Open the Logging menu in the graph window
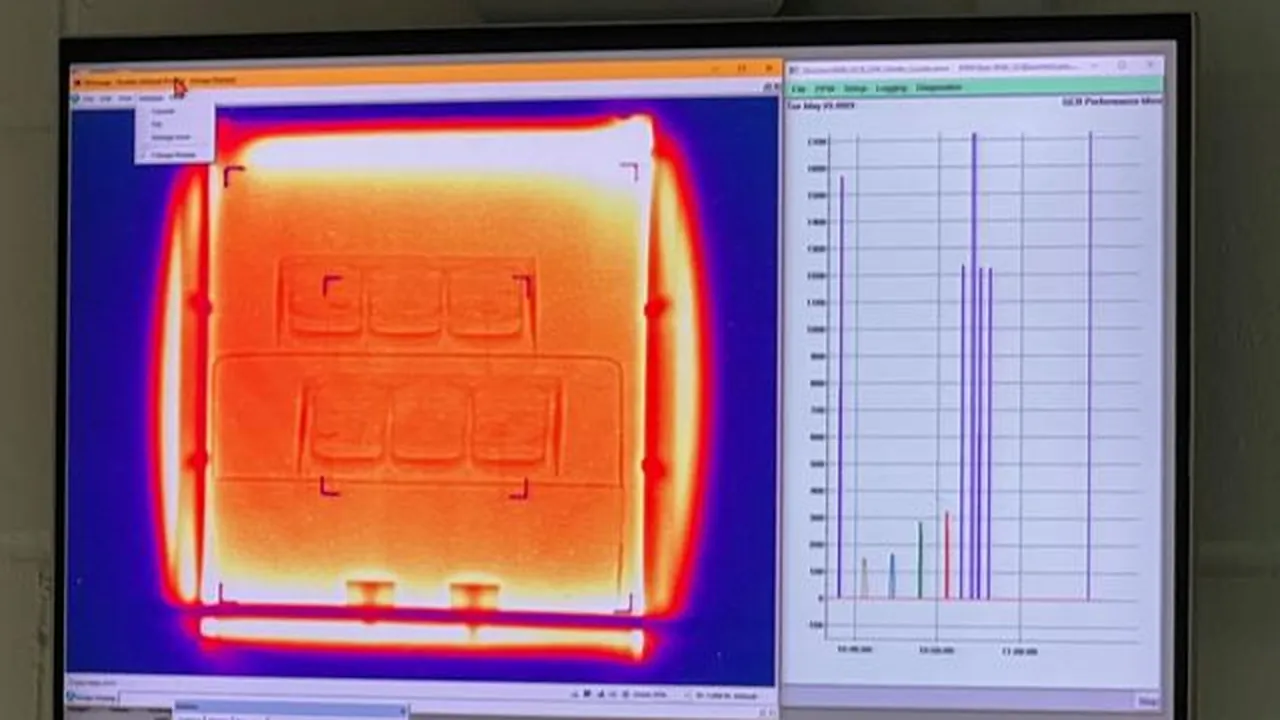 click(x=891, y=88)
